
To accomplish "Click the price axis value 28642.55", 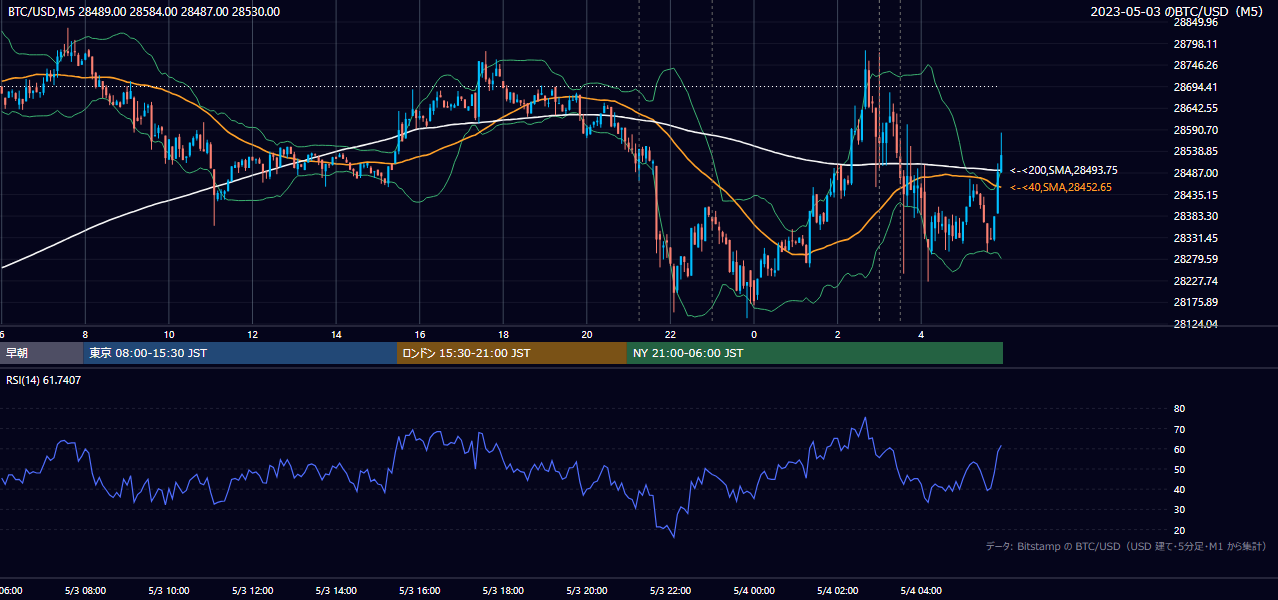I will [x=1195, y=108].
